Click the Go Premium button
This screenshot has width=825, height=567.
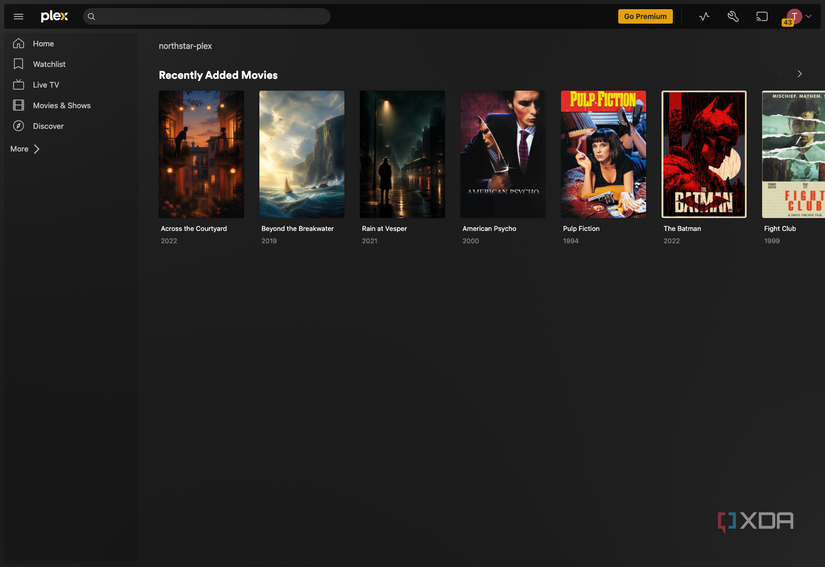(x=645, y=16)
